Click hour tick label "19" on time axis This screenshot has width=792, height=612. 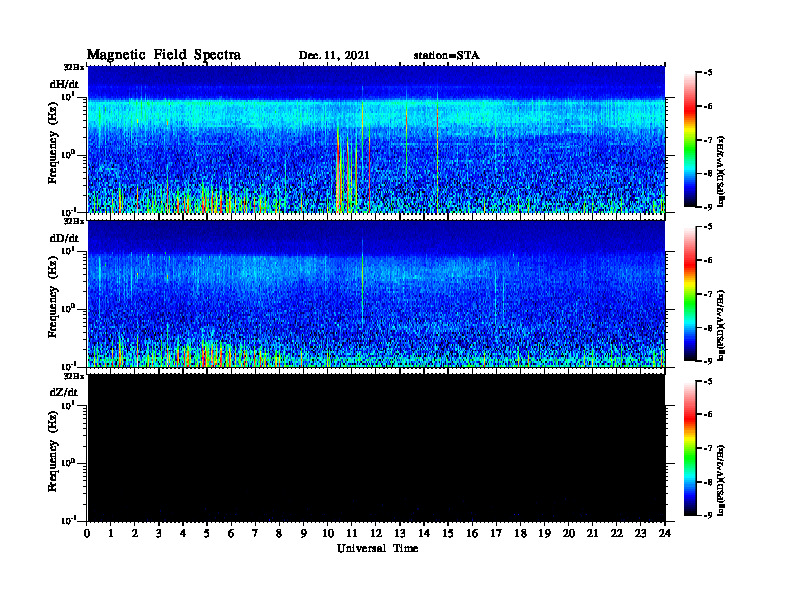click(x=544, y=534)
